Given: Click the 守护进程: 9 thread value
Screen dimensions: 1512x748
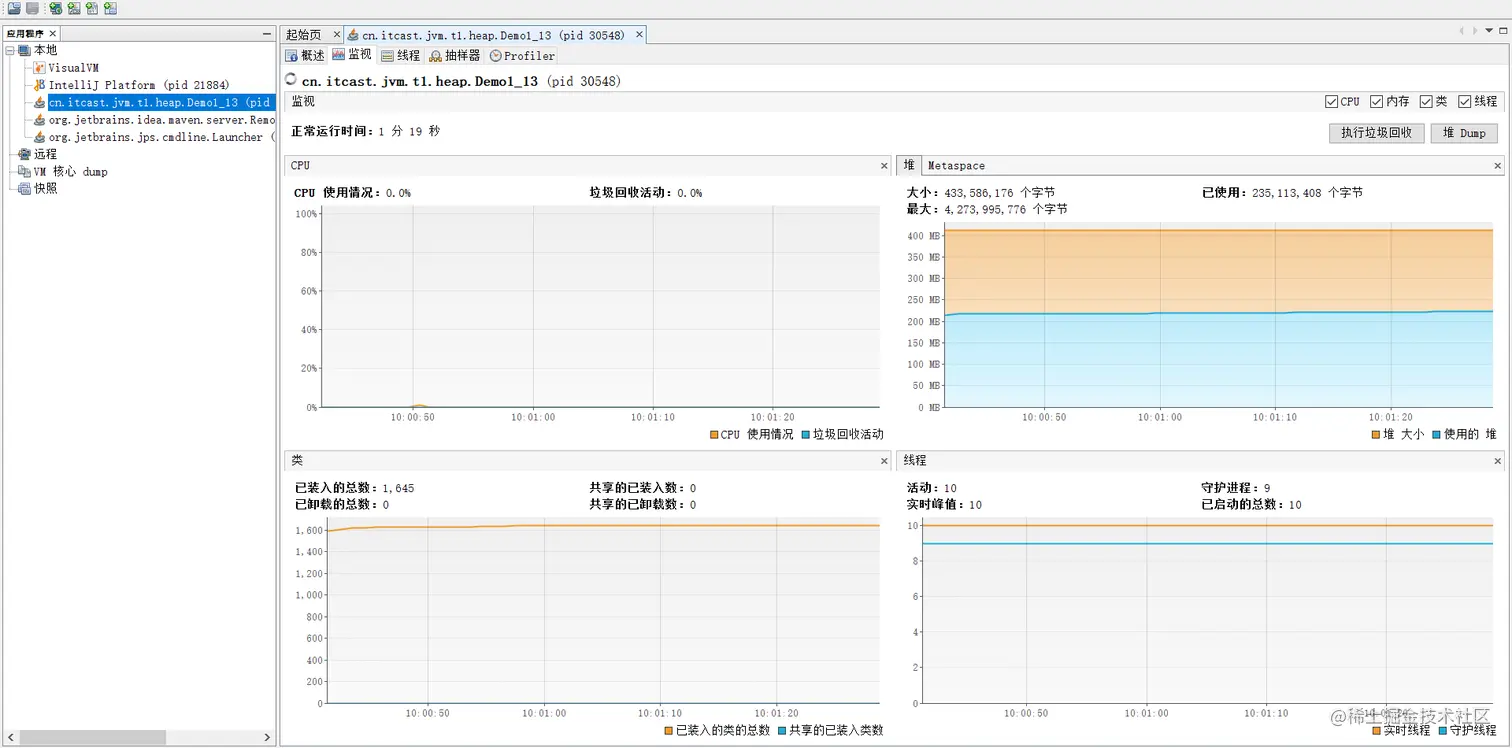Looking at the screenshot, I should pos(1235,488).
